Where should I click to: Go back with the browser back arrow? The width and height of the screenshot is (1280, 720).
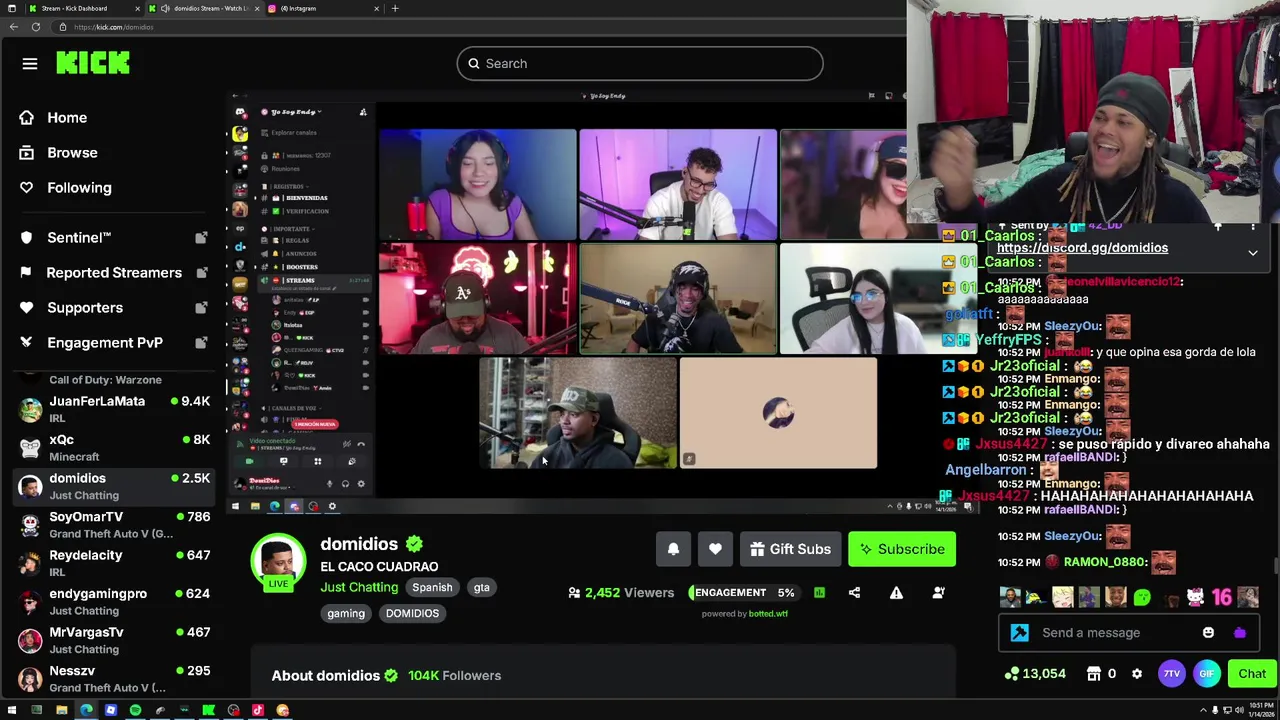(13, 27)
